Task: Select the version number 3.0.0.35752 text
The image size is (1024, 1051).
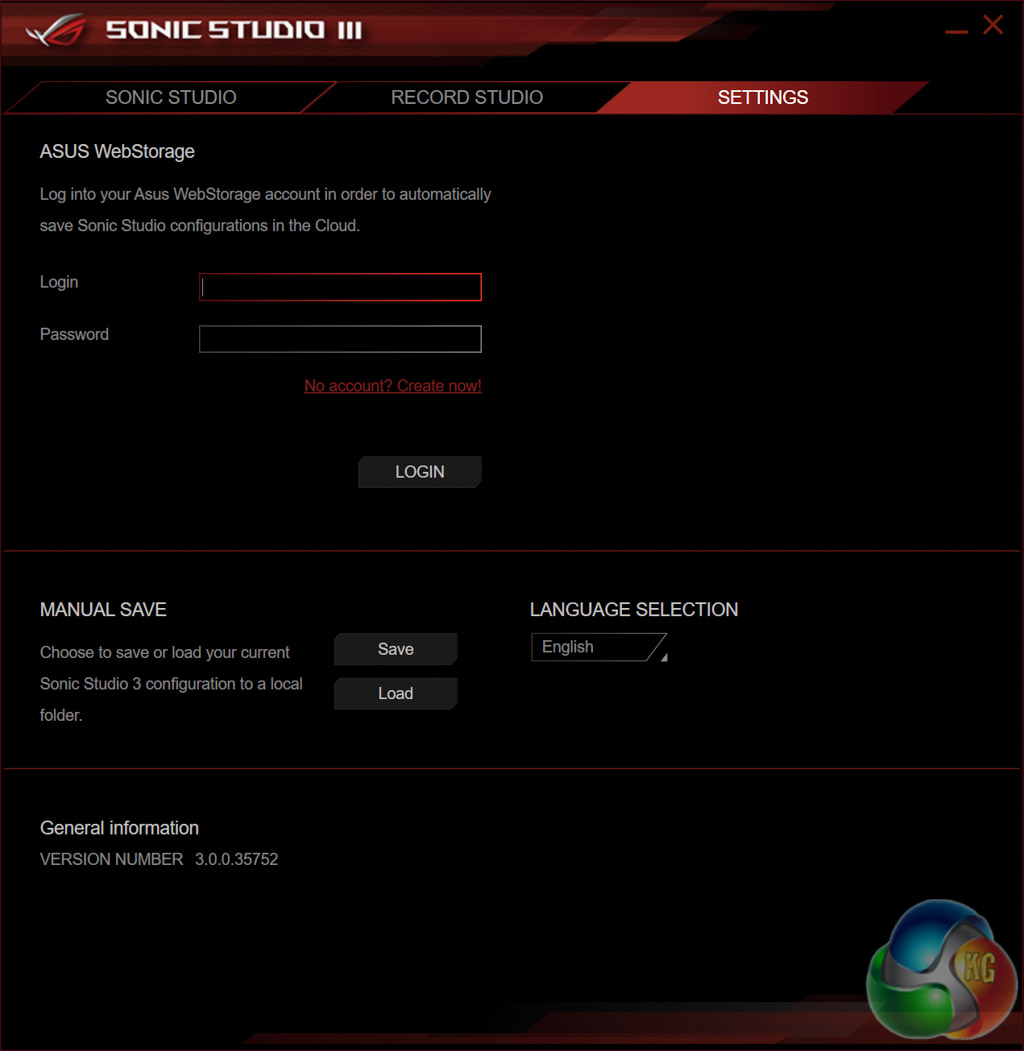Action: pos(237,859)
